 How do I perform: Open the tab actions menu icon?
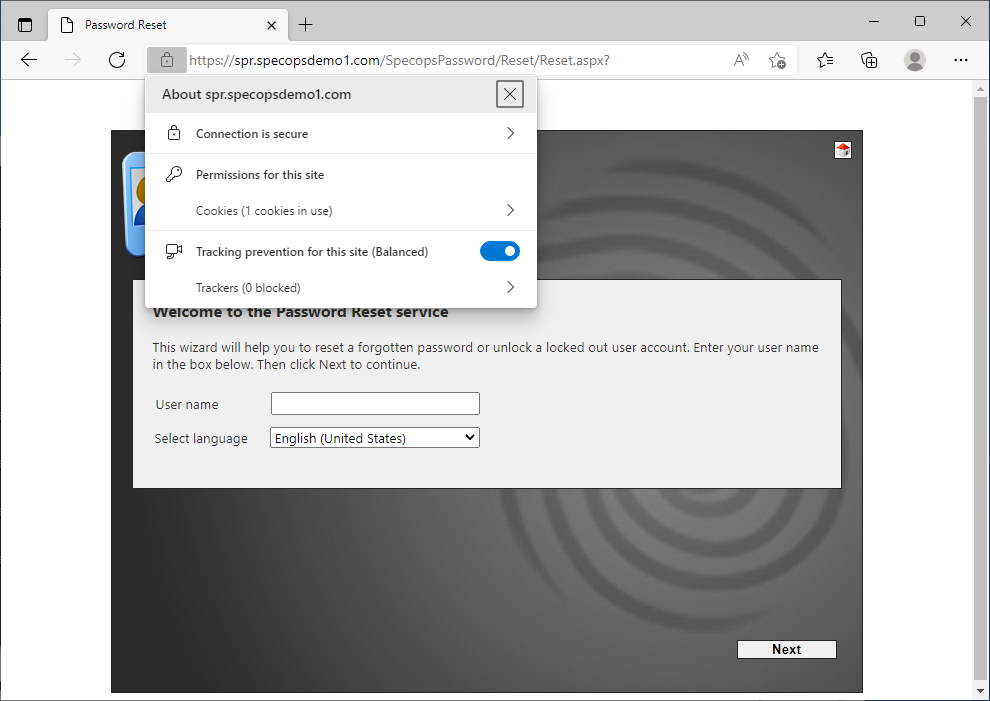[x=25, y=25]
